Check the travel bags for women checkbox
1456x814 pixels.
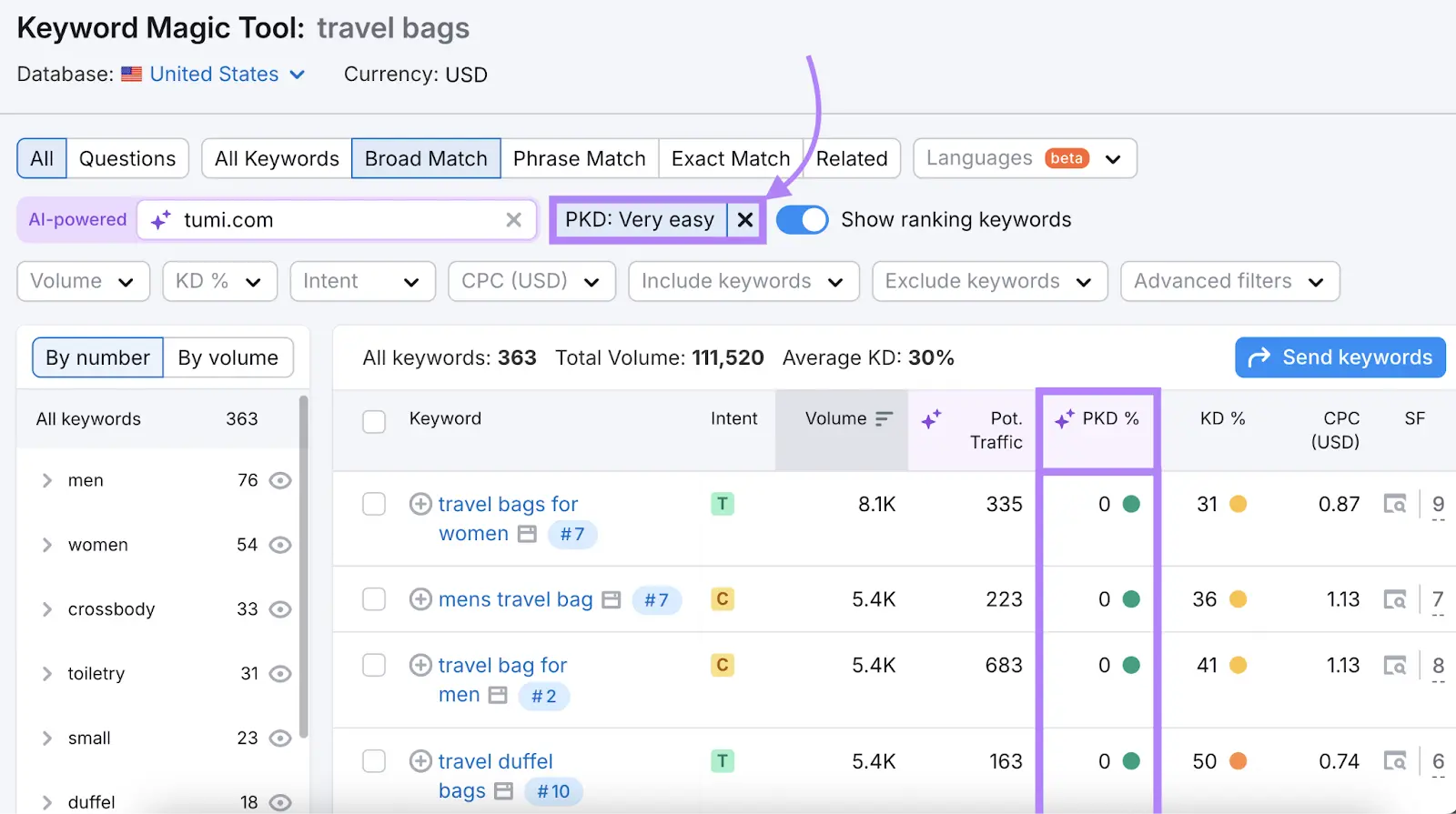[x=374, y=504]
